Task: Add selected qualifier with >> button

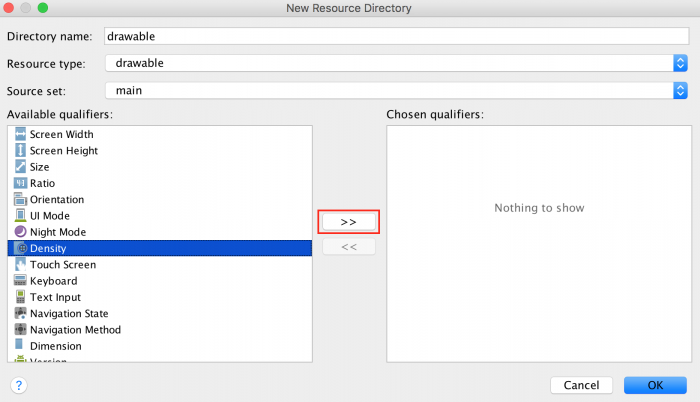Action: pos(348,221)
